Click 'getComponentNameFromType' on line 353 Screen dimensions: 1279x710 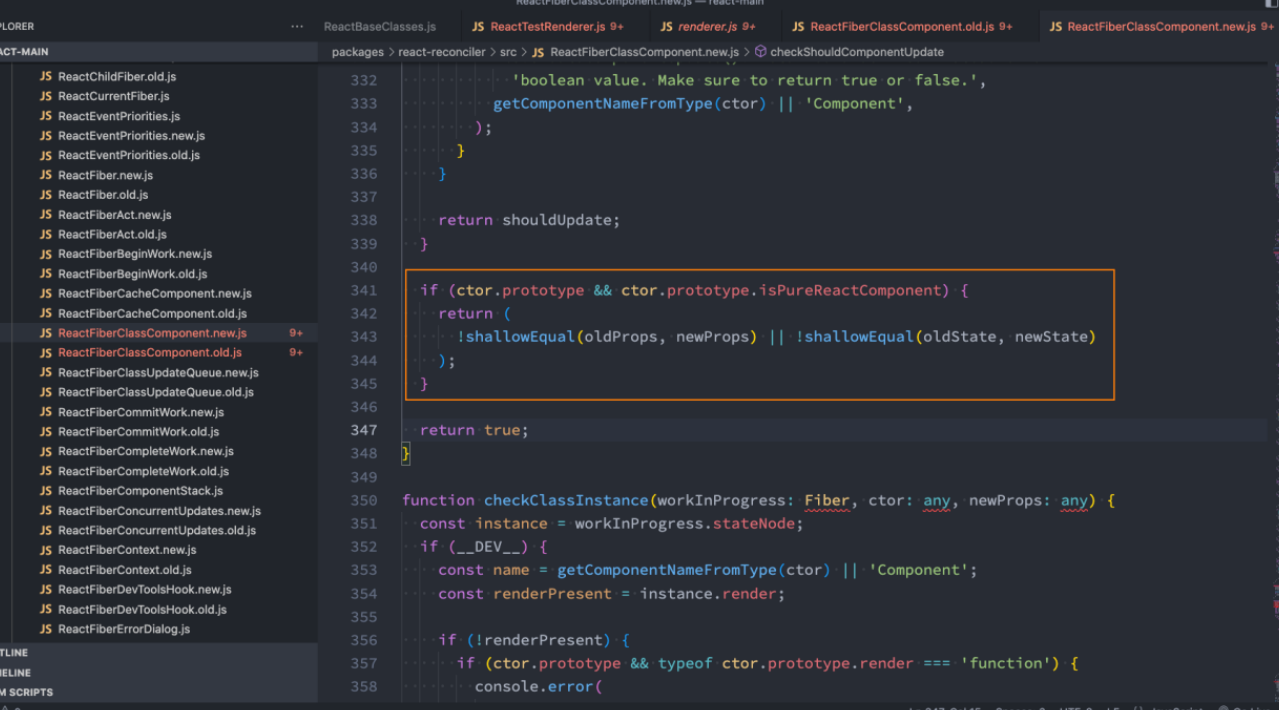(667, 570)
